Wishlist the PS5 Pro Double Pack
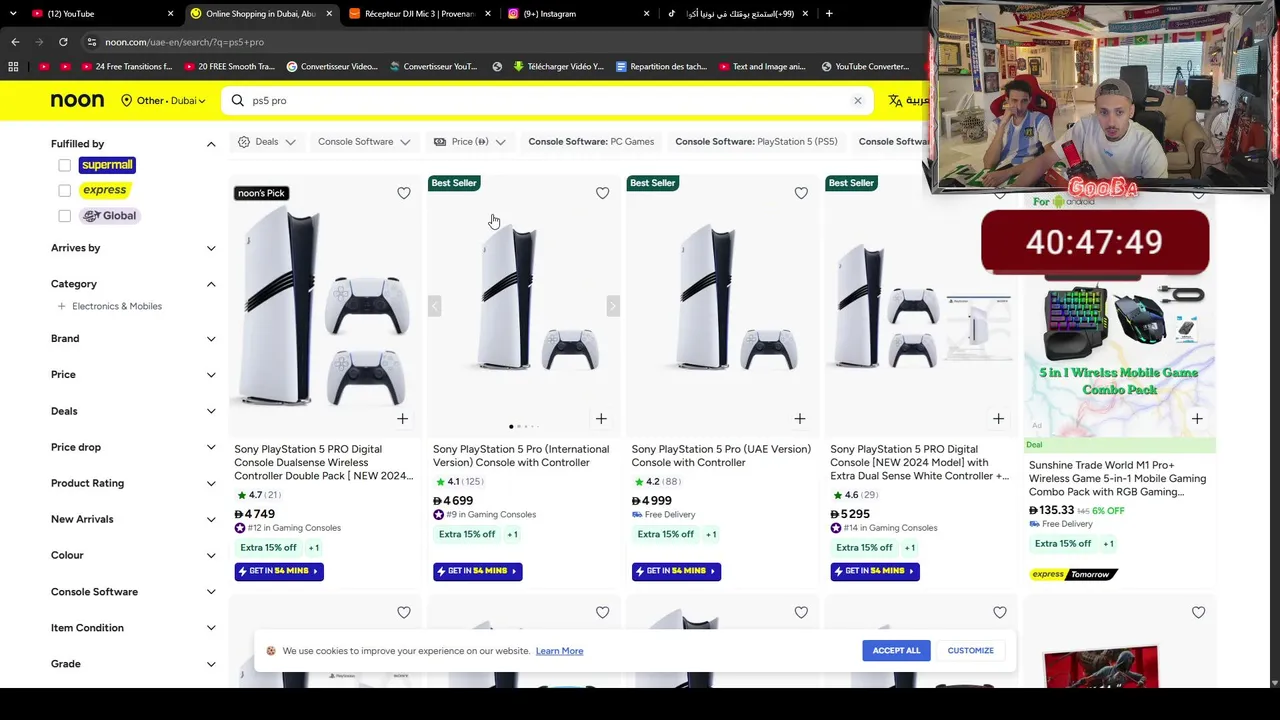Screen dimensions: 1280x720 (404, 193)
